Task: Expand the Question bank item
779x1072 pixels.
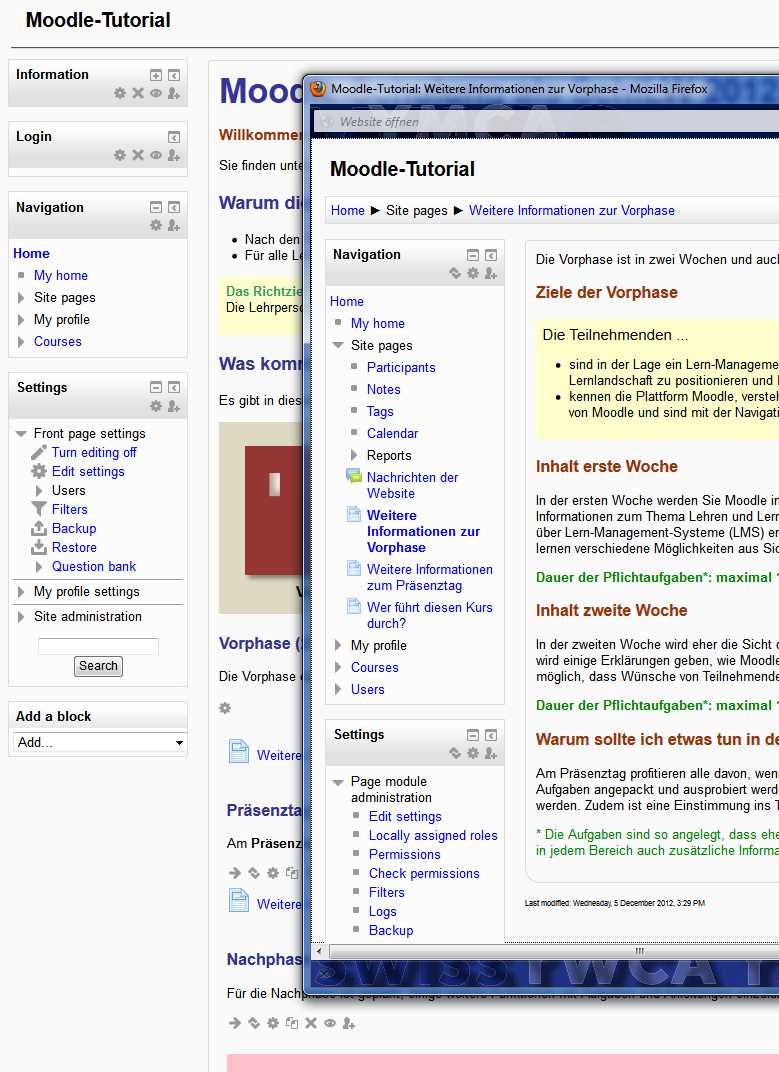Action: pos(39,567)
